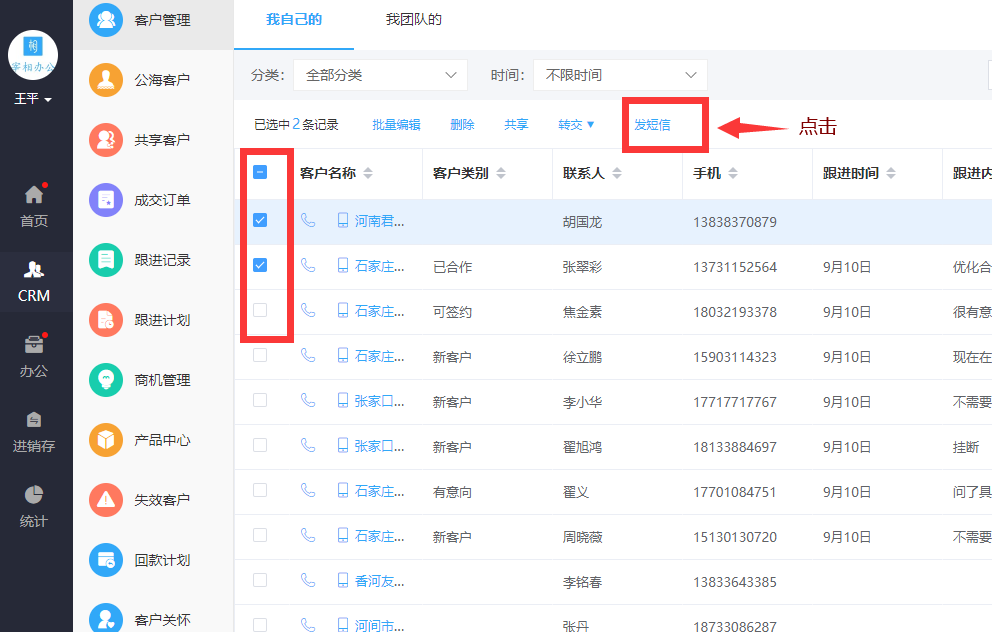Check the 徐立鹏 row checkbox
This screenshot has width=992, height=632.
pos(260,355)
